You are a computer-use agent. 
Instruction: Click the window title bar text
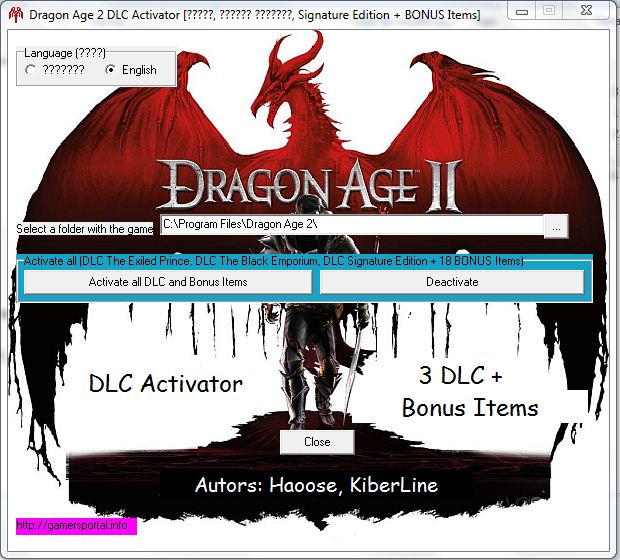click(x=255, y=15)
